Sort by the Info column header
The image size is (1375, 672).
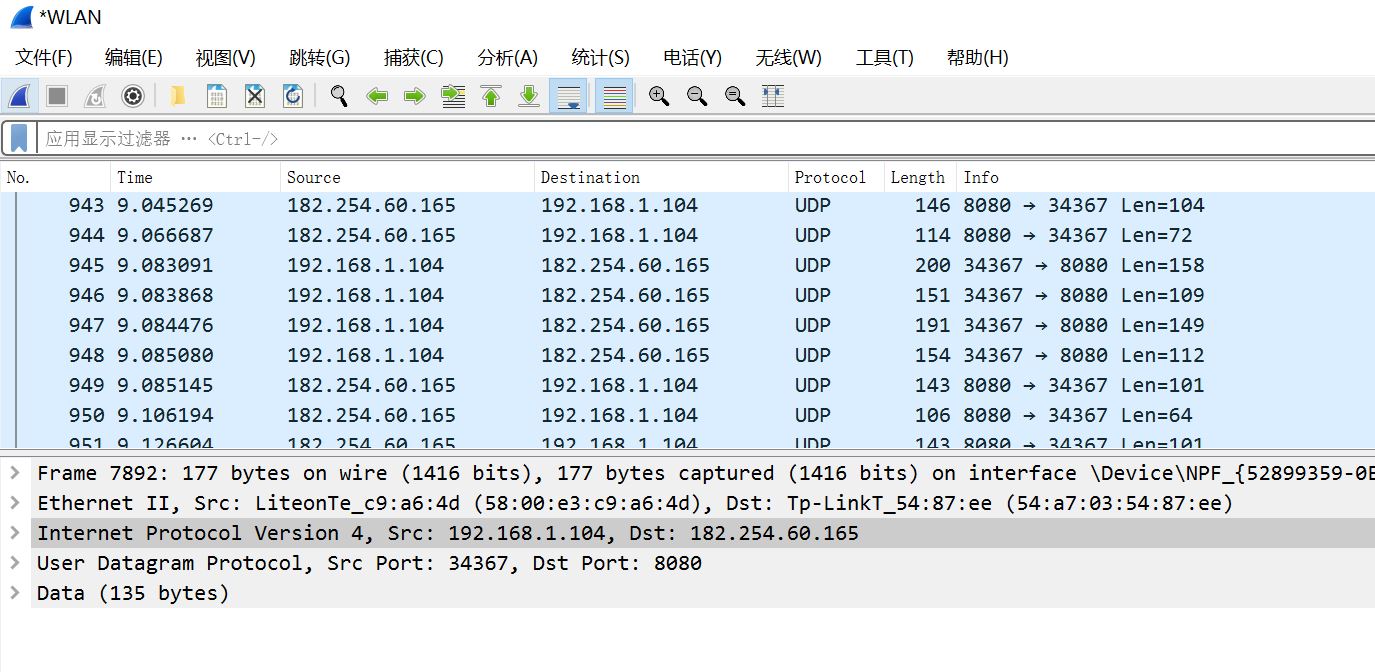pyautogui.click(x=1165, y=177)
